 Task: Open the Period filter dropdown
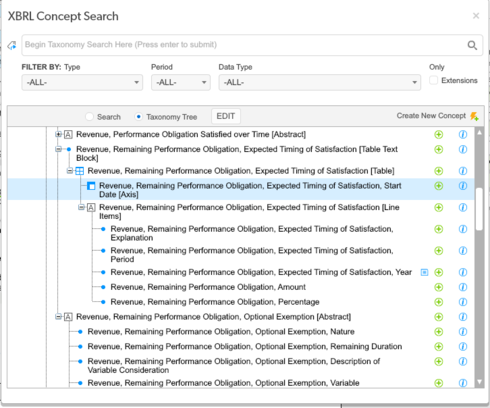tap(181, 82)
